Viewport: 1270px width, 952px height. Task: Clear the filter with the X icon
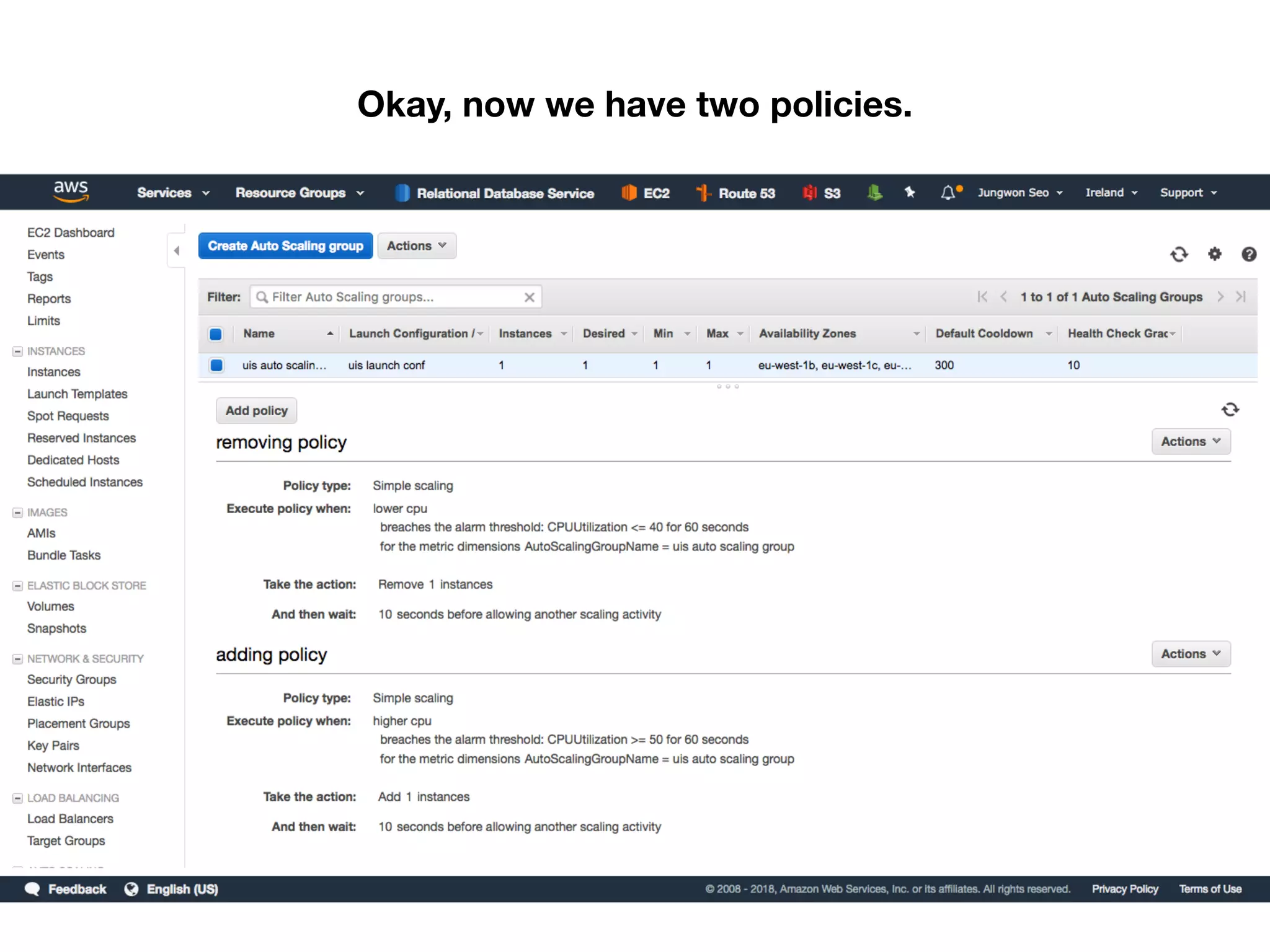(x=529, y=297)
